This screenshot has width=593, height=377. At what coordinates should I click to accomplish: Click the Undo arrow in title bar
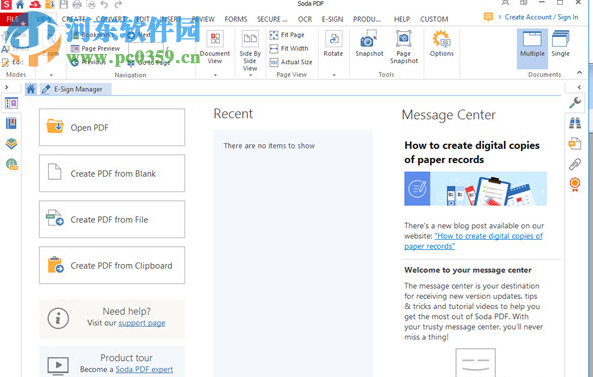104,4
